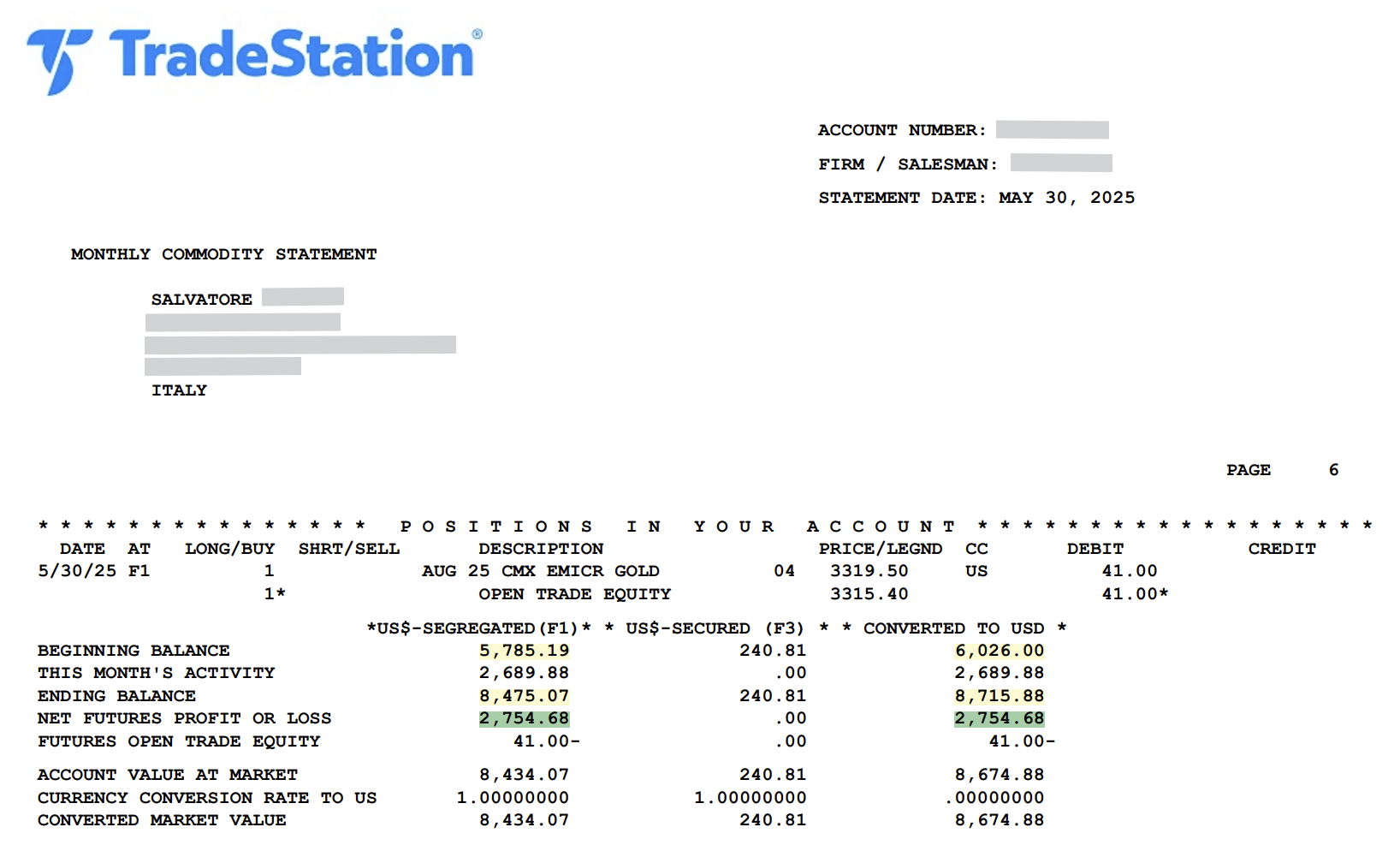
Task: Click the TradeStation logo symbol
Action: (58, 60)
